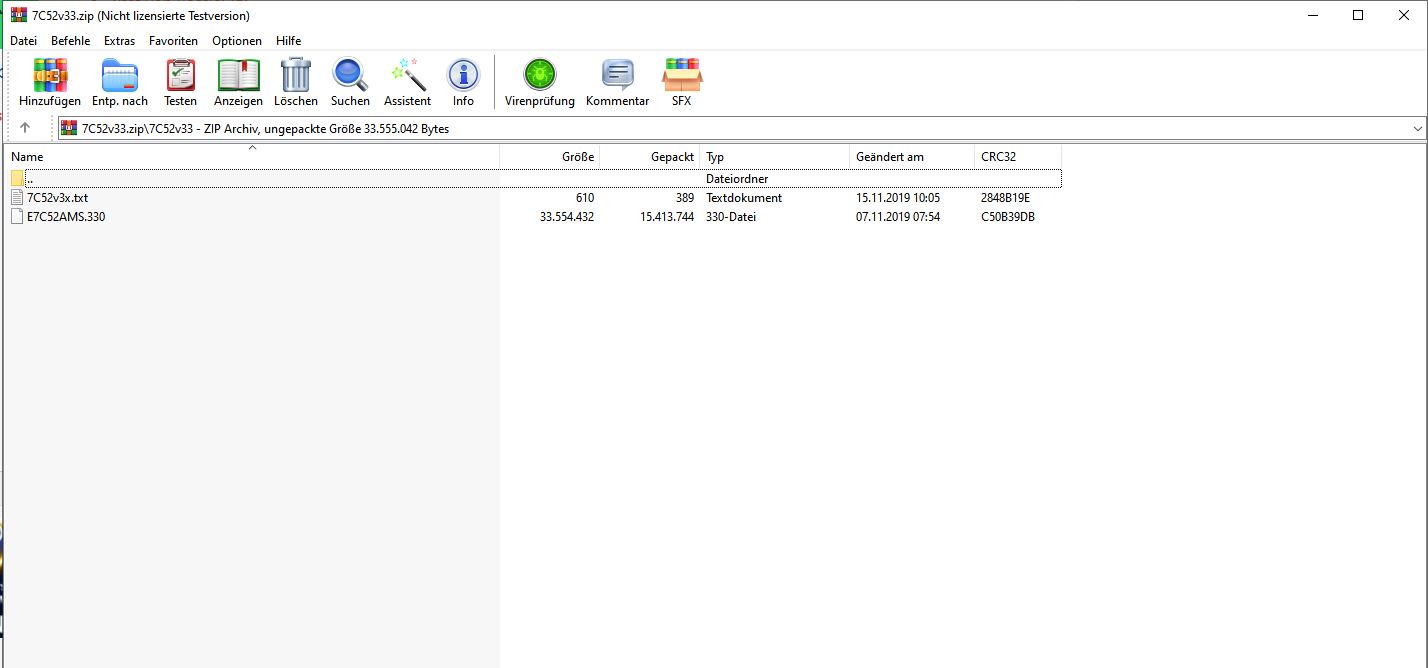Sort by Name column header

(x=253, y=157)
